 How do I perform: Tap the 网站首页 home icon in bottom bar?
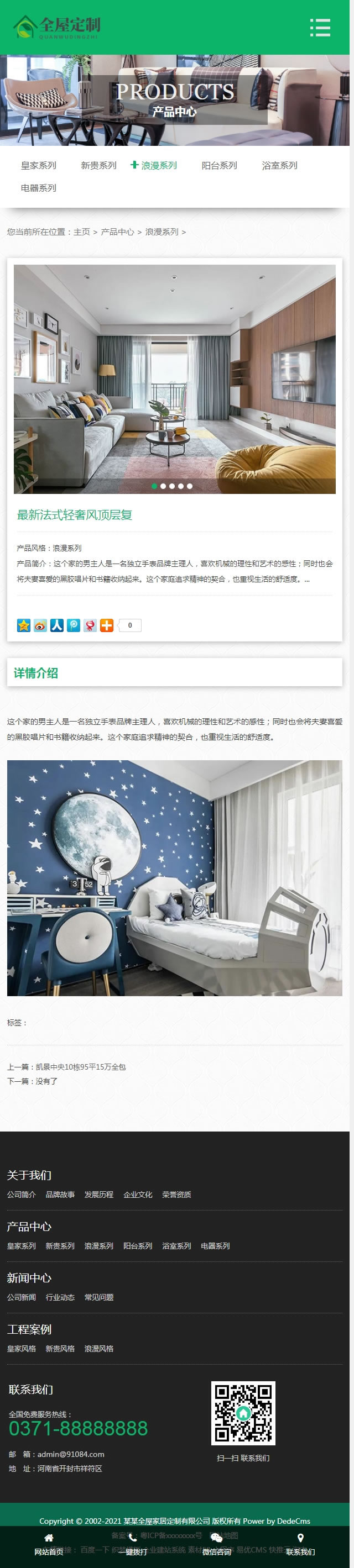tap(49, 1538)
